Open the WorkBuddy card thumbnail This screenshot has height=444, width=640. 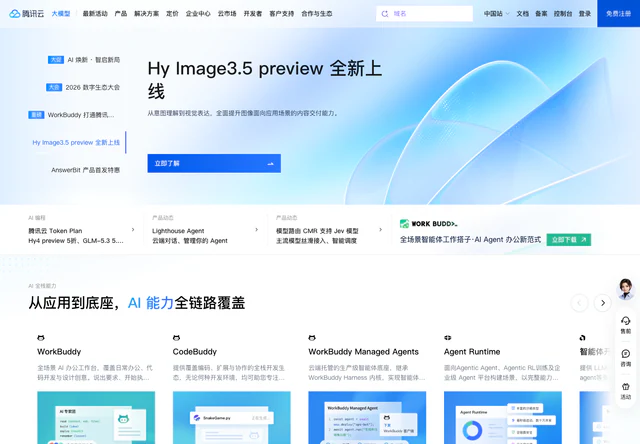point(96,417)
